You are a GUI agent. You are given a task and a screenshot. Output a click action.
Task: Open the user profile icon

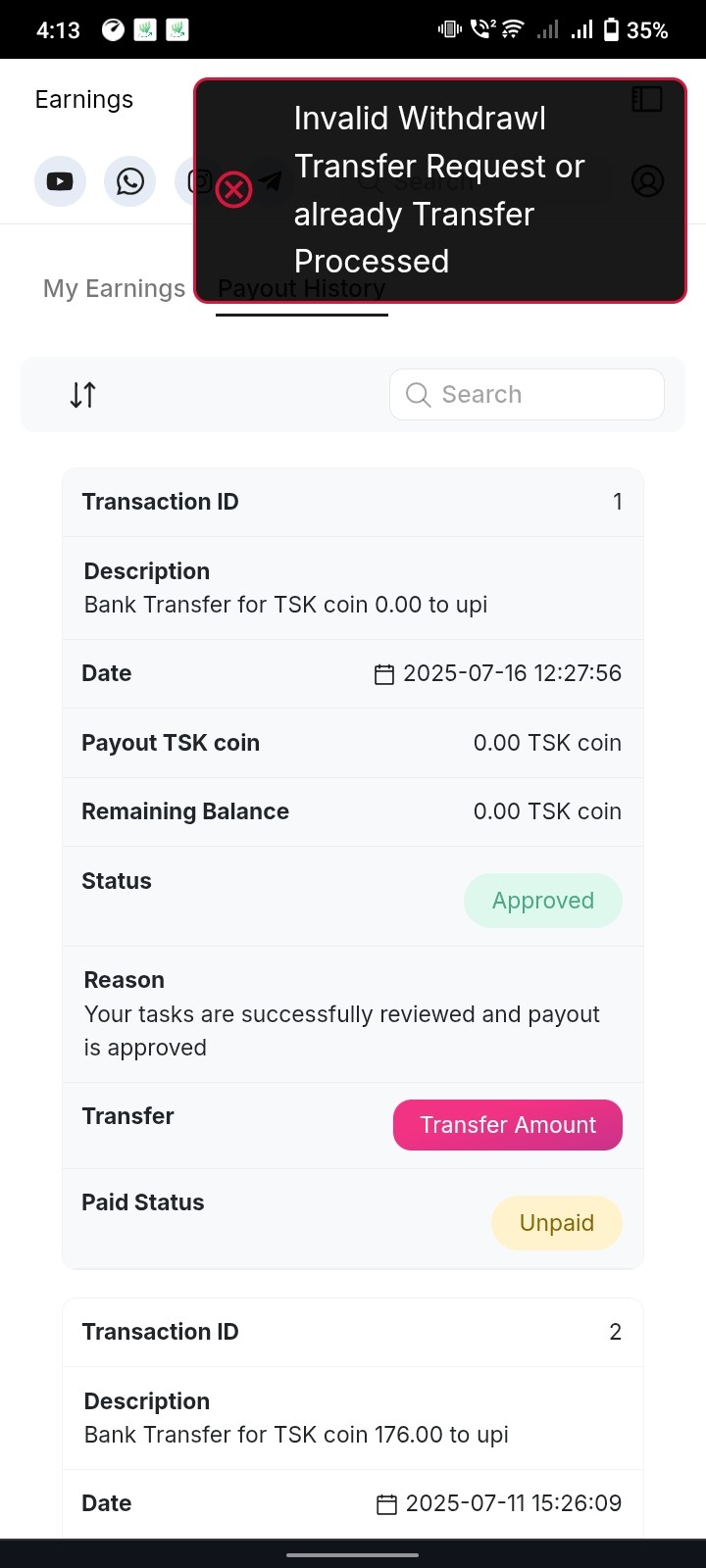coord(647,181)
